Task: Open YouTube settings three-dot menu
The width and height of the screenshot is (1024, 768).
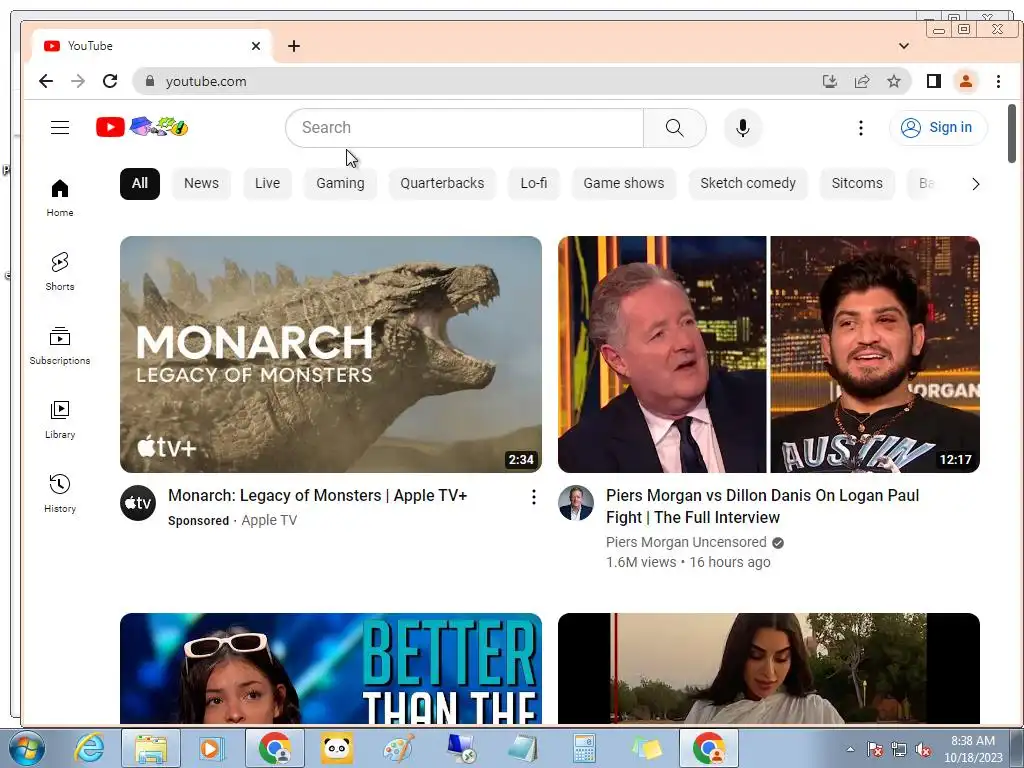Action: pyautogui.click(x=861, y=128)
